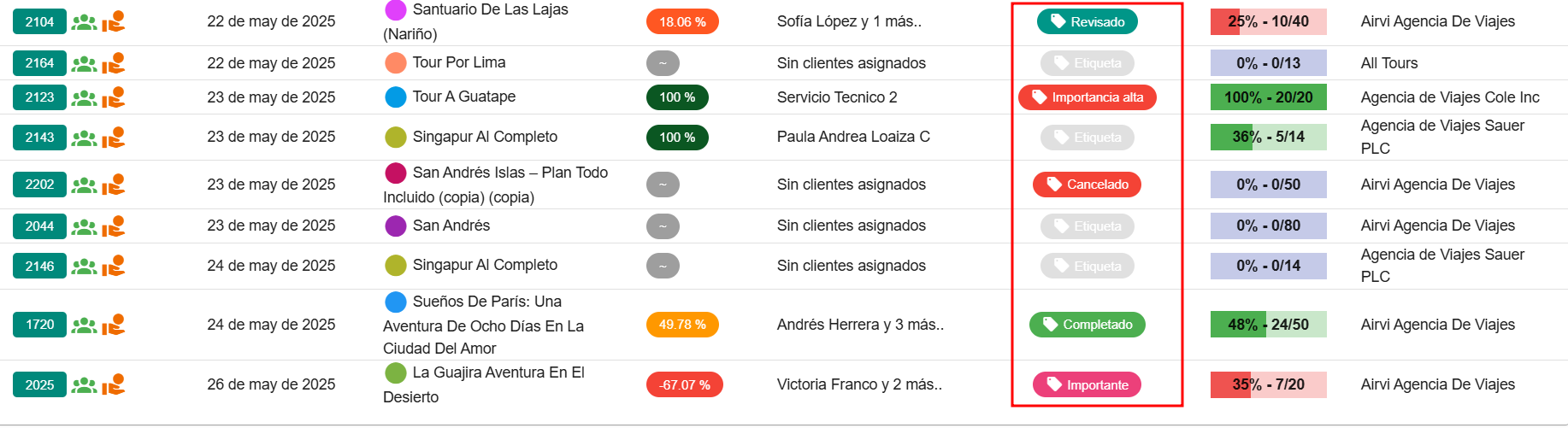
Task: Click the 100% - 20/20 occupancy bar
Action: [1268, 97]
